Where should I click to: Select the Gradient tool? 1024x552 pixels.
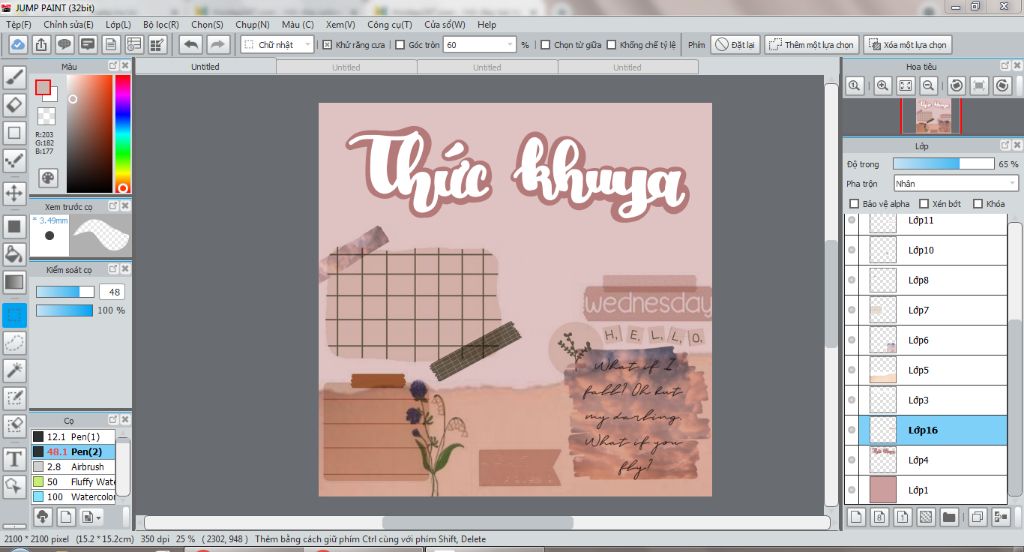[14, 282]
